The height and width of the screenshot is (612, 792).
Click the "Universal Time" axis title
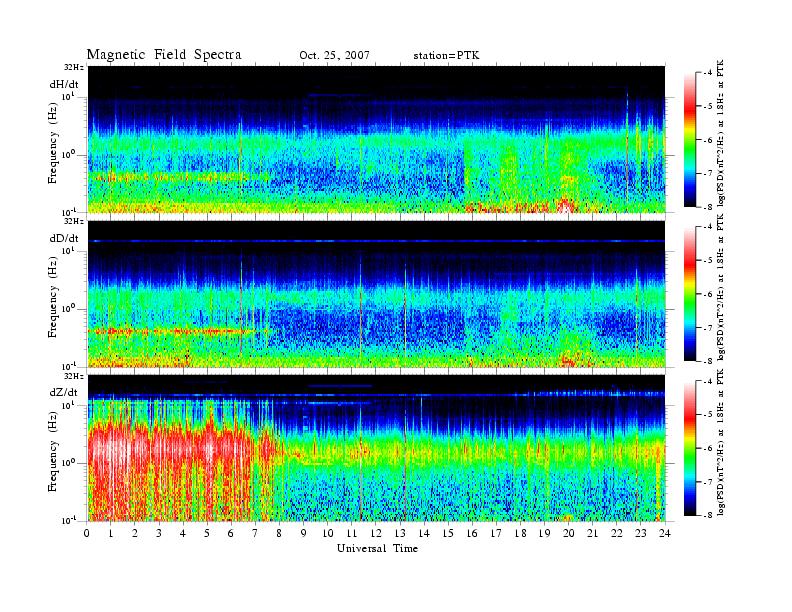click(x=377, y=548)
